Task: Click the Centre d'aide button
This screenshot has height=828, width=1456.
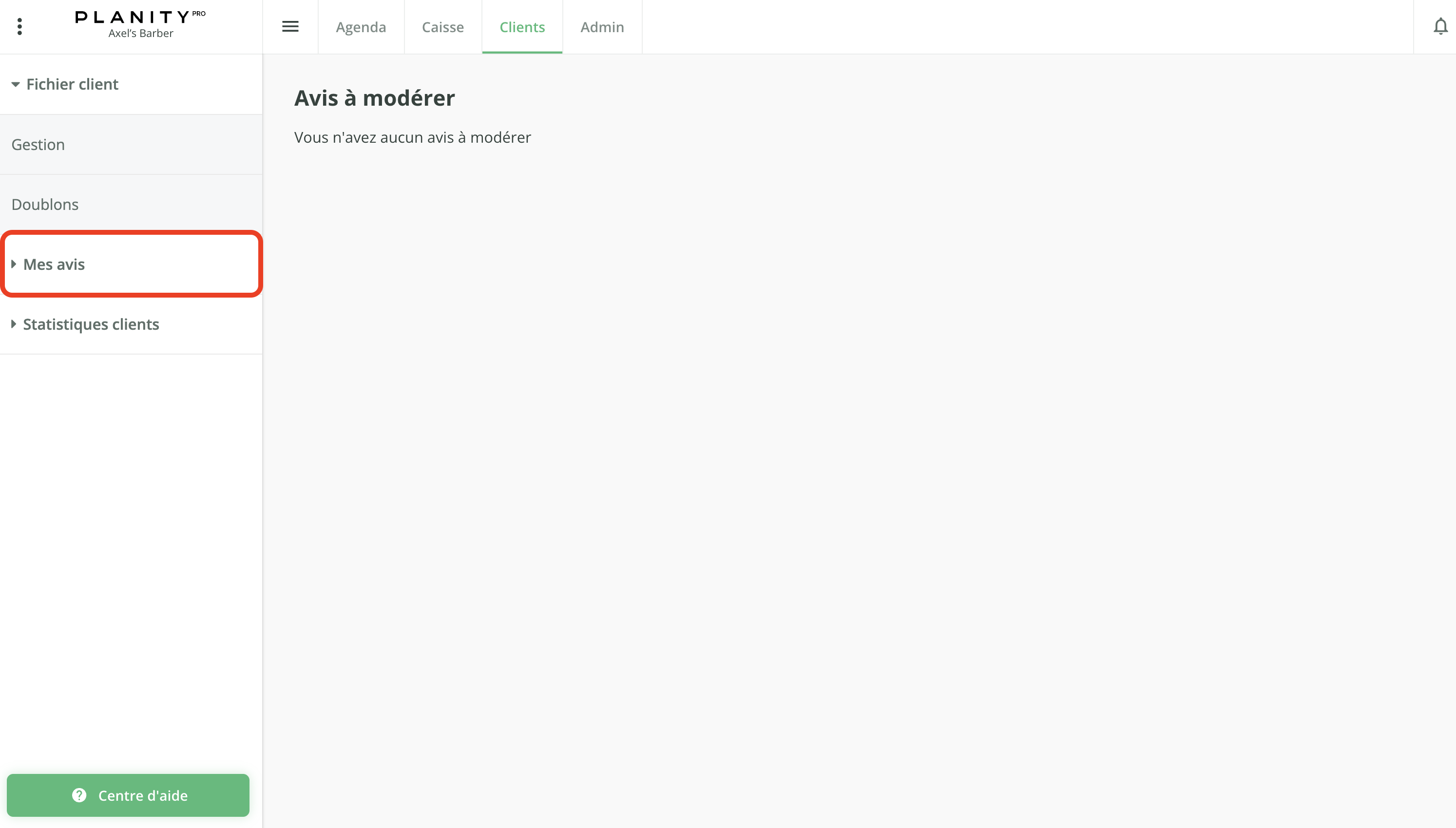Action: click(142, 795)
